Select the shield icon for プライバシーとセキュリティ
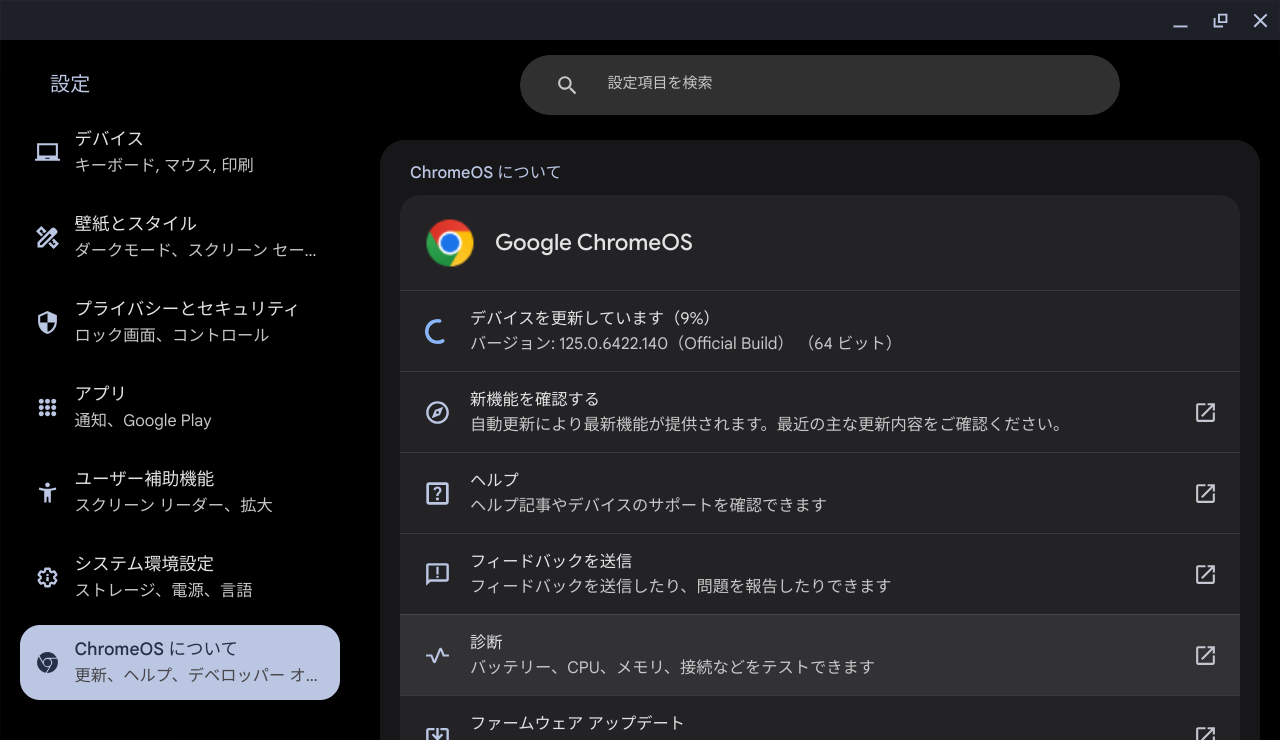Viewport: 1280px width, 740px height. coord(46,321)
